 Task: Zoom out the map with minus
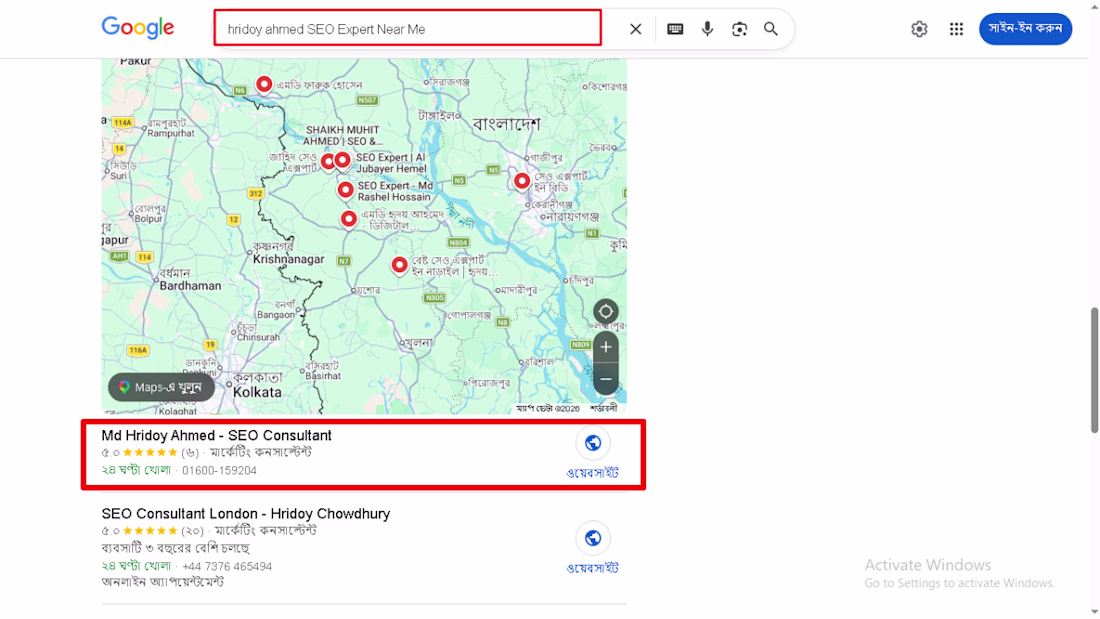[x=605, y=380]
